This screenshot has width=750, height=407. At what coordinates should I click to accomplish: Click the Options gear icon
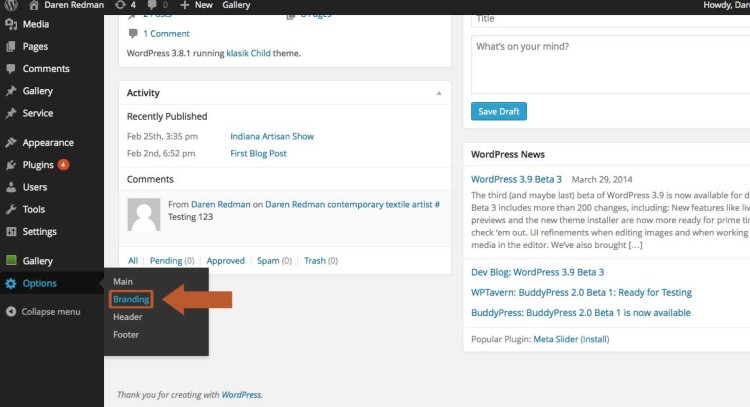tap(11, 284)
